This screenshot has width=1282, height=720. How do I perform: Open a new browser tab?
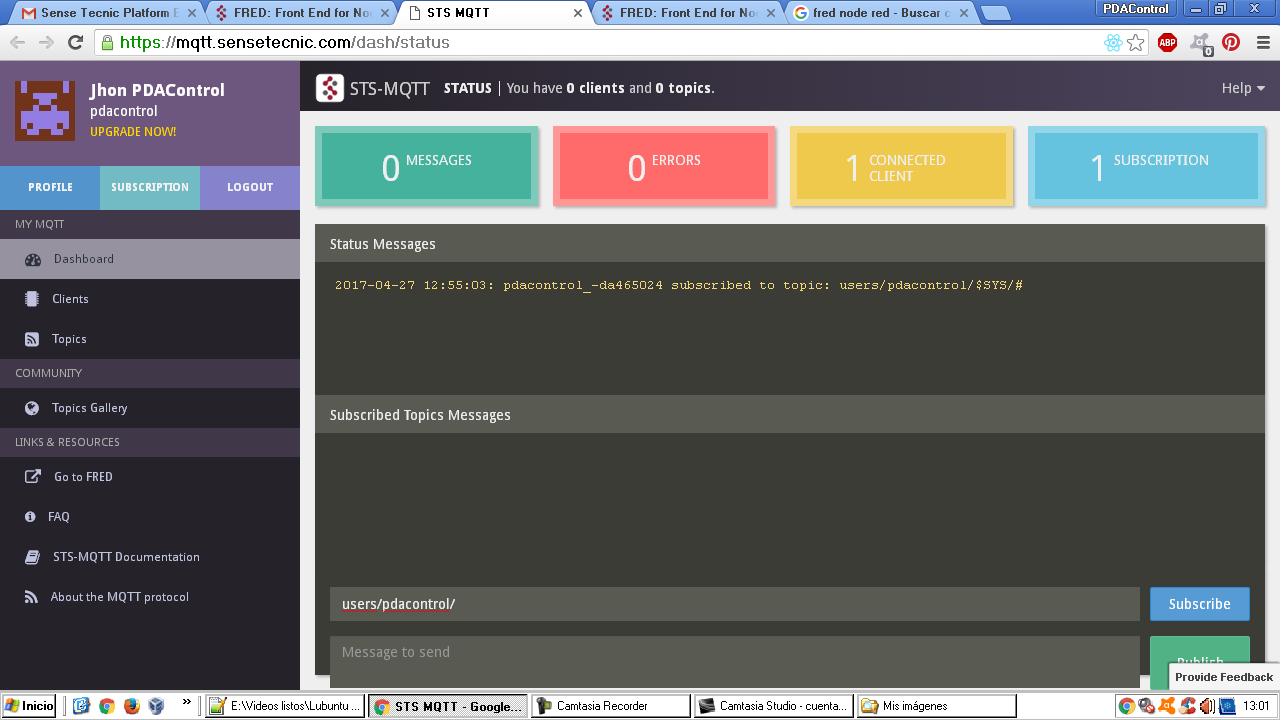pos(994,13)
